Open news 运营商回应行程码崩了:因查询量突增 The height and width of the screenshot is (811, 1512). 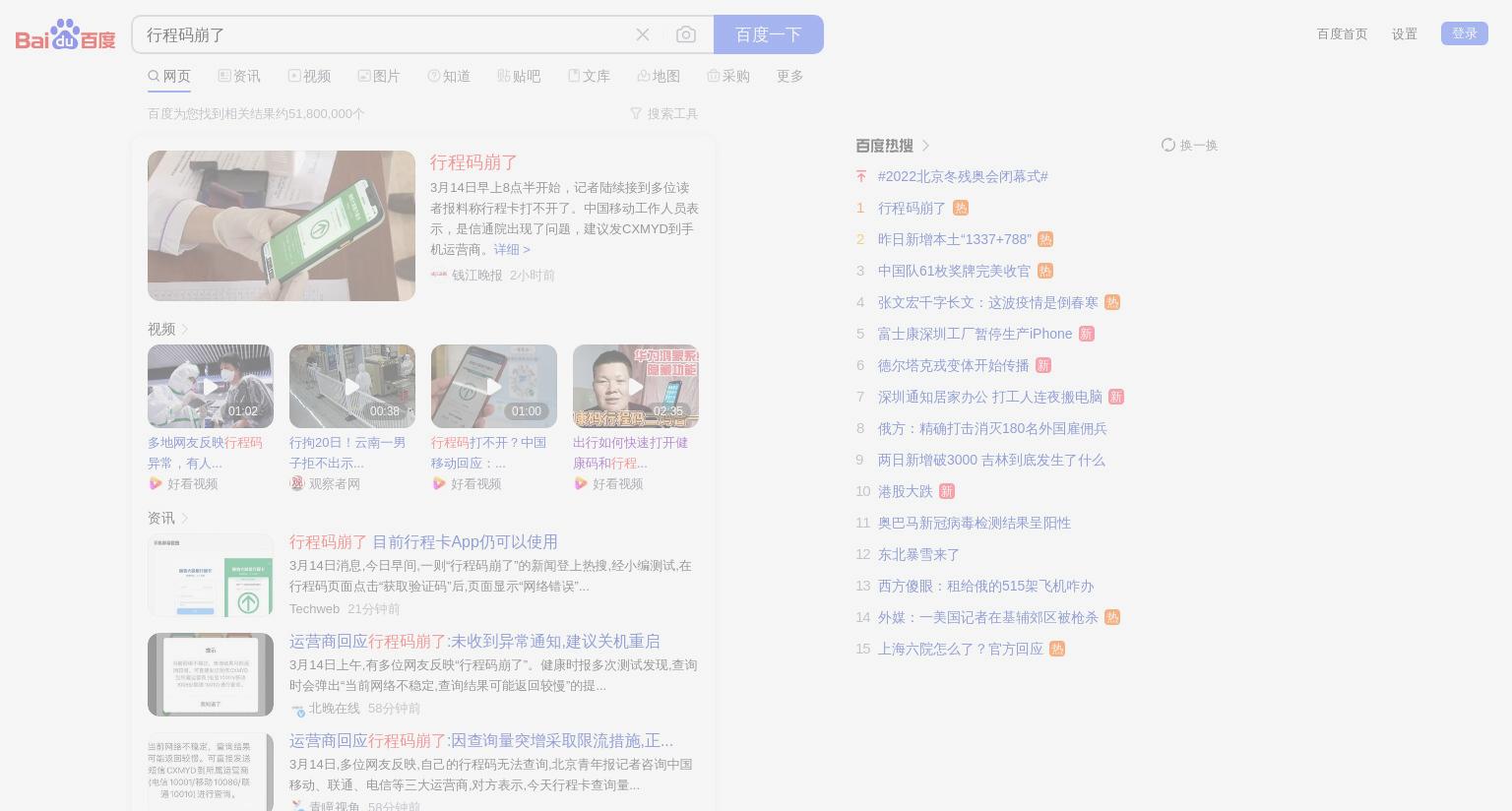pyautogui.click(x=481, y=740)
